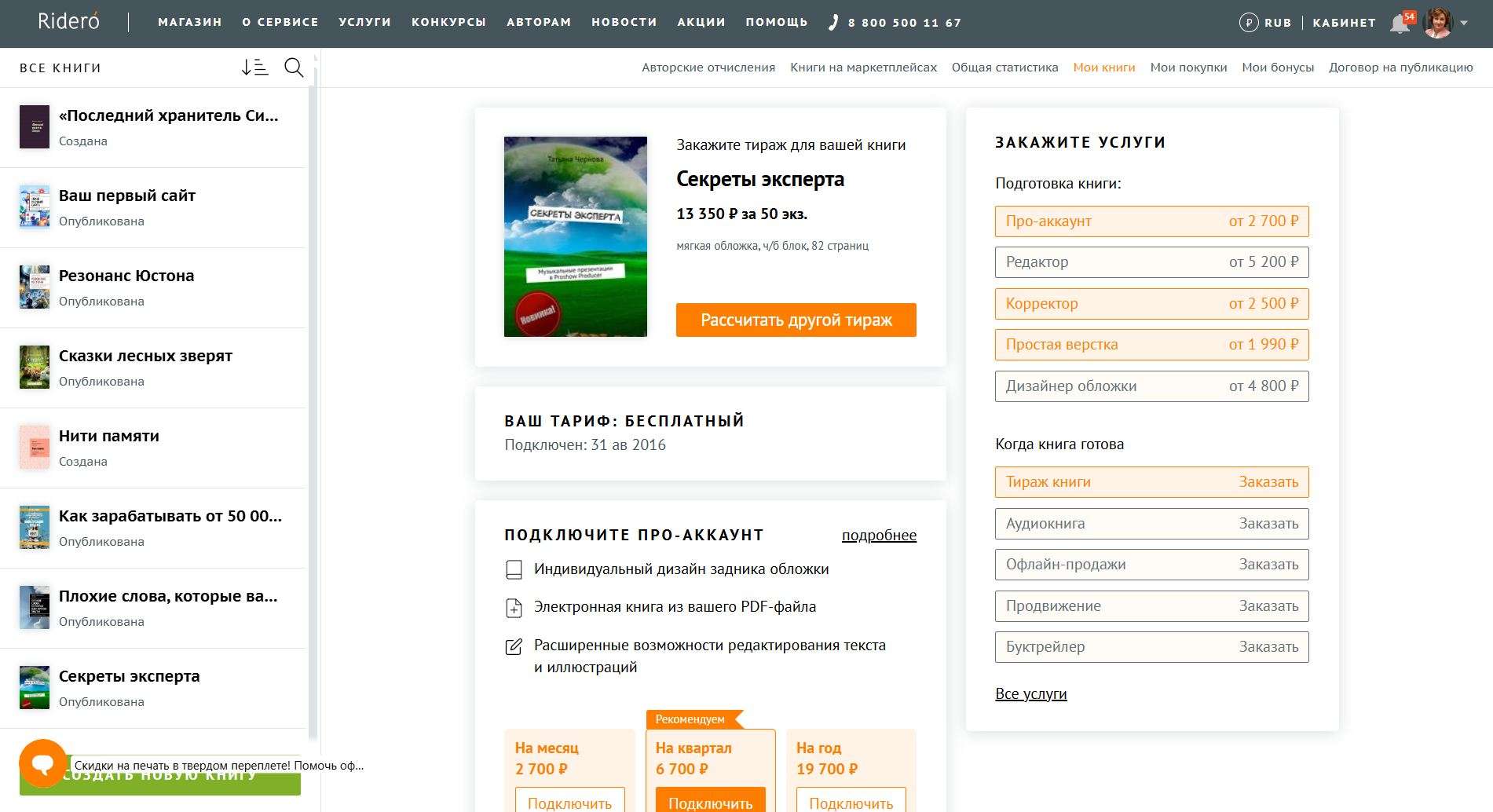
Task: Order the Редактор service
Action: 1151,262
